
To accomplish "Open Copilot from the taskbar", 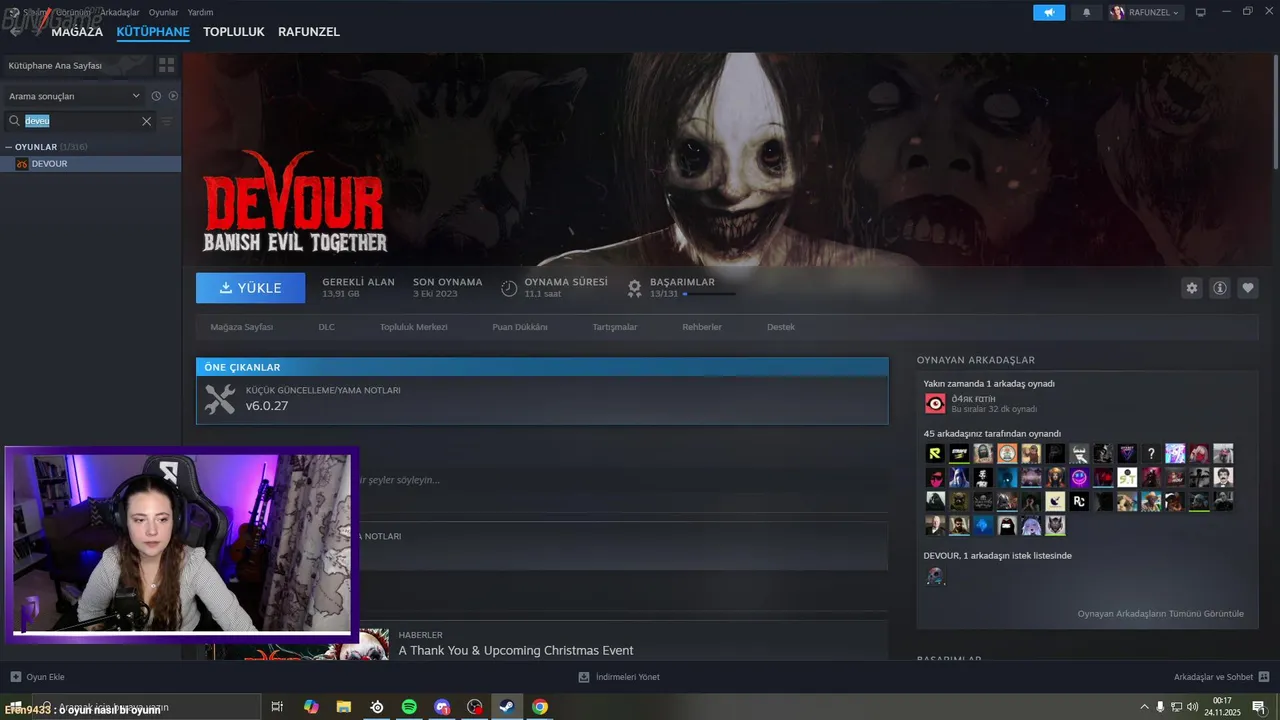I will coord(311,707).
